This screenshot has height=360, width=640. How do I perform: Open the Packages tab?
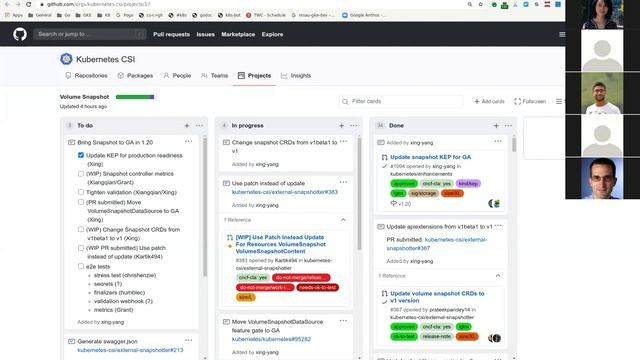[135, 76]
